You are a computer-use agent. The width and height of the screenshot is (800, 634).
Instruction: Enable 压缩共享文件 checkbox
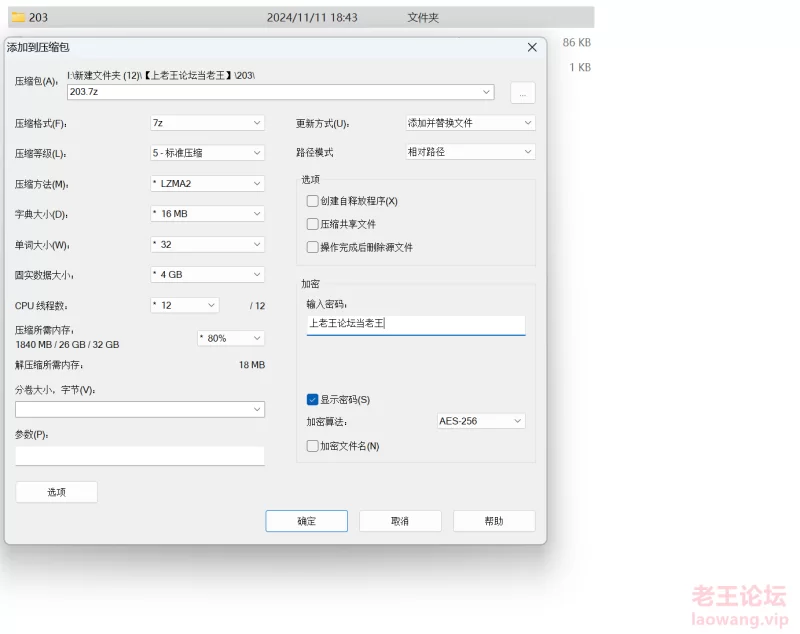(312, 224)
